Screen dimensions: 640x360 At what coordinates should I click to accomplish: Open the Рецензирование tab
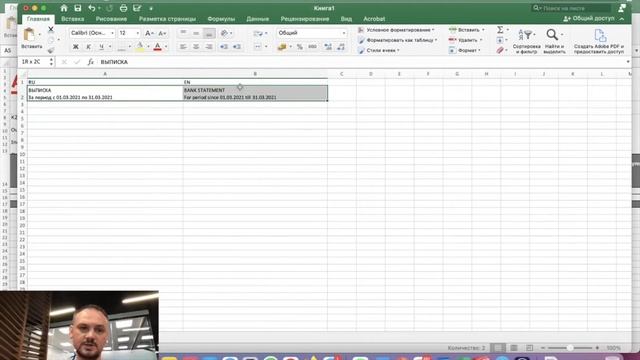(304, 19)
